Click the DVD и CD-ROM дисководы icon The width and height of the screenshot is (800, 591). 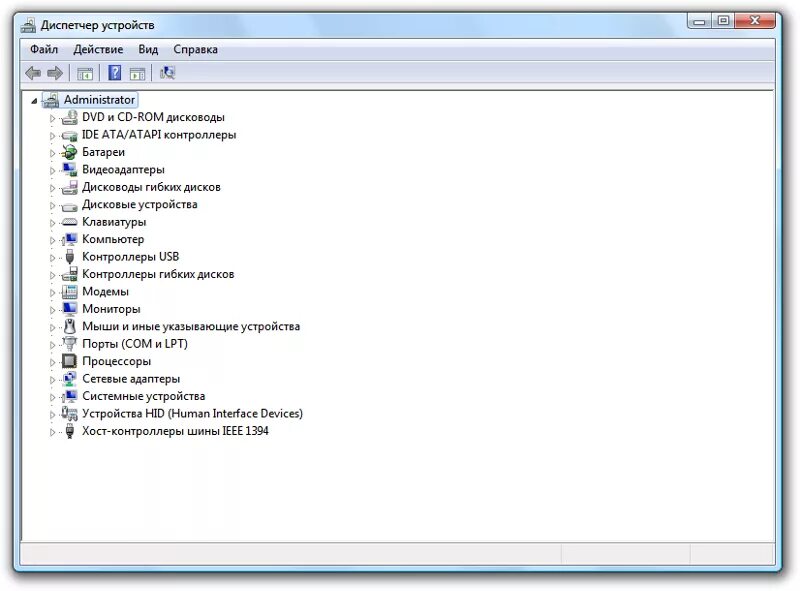[x=69, y=117]
